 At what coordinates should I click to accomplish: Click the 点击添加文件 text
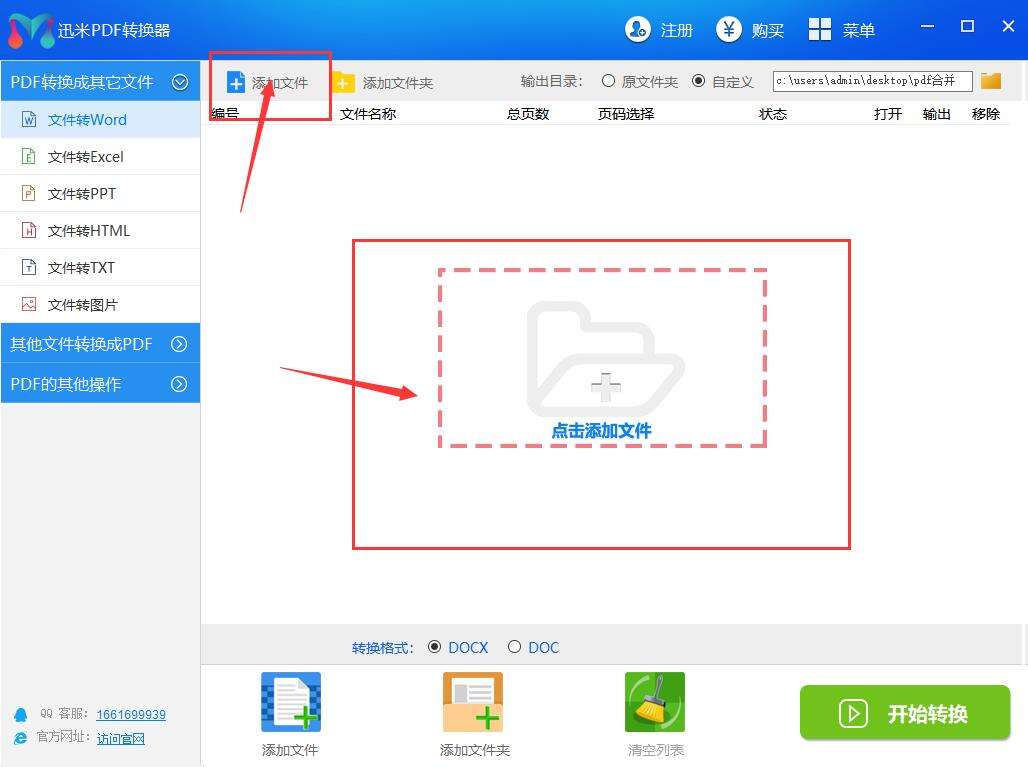click(601, 431)
